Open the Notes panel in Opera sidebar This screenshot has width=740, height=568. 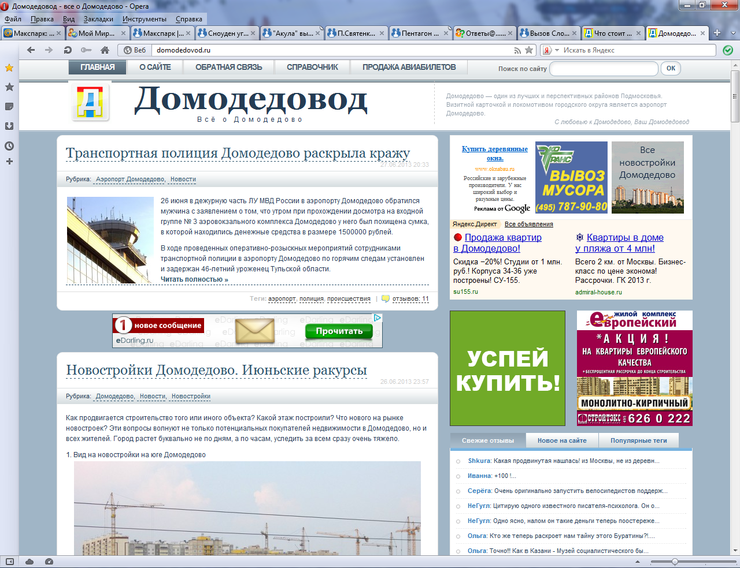[9, 106]
